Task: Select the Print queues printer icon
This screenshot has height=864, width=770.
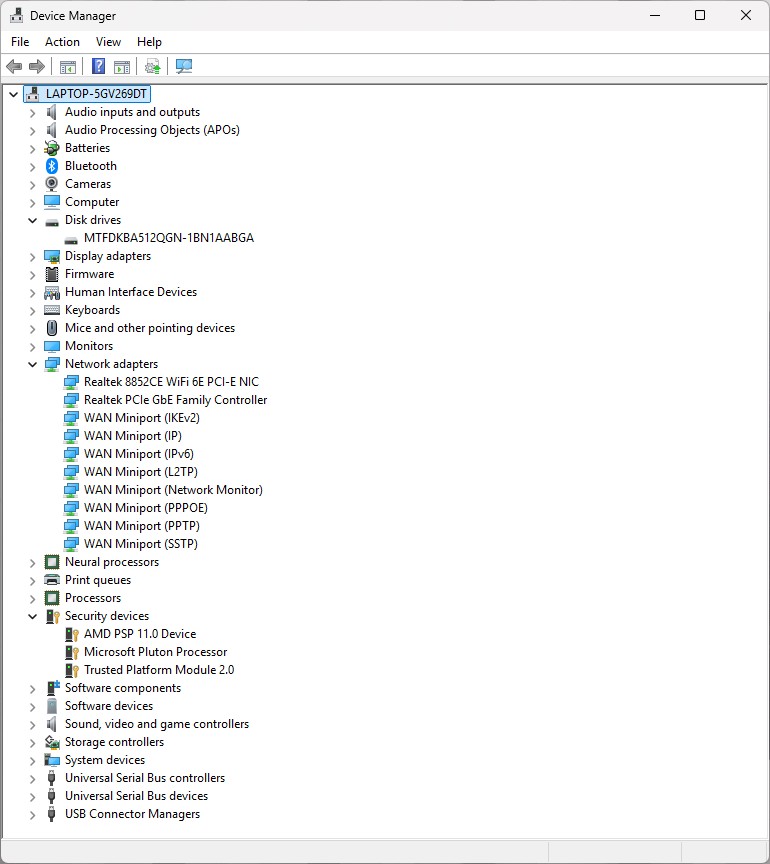Action: (x=52, y=580)
